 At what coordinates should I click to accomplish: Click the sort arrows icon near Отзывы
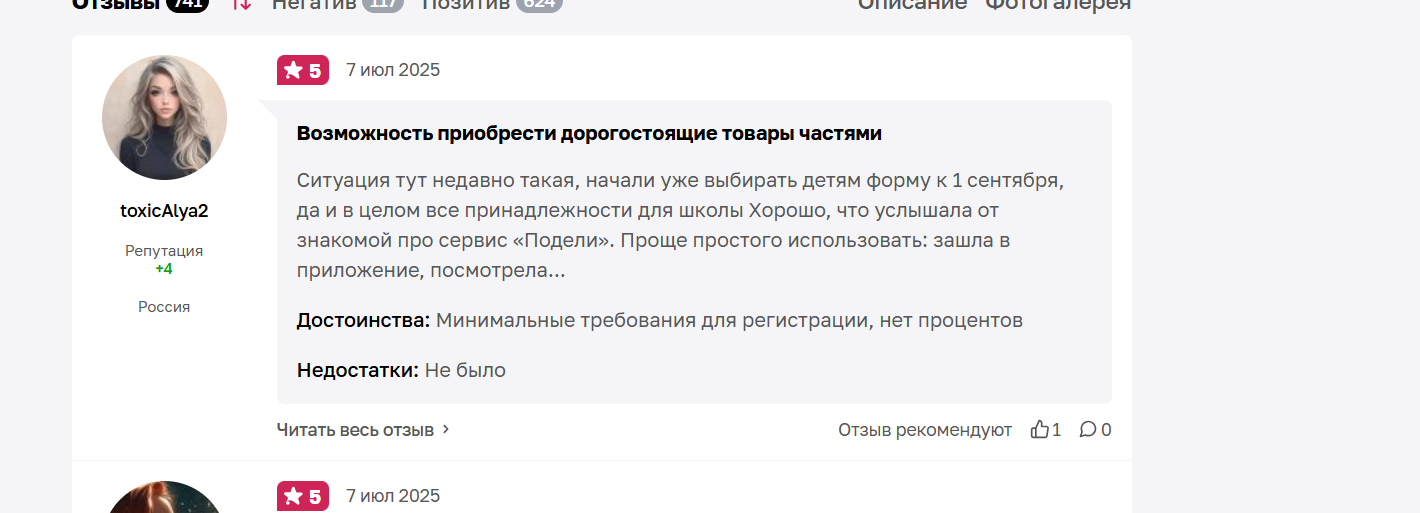coord(241,4)
